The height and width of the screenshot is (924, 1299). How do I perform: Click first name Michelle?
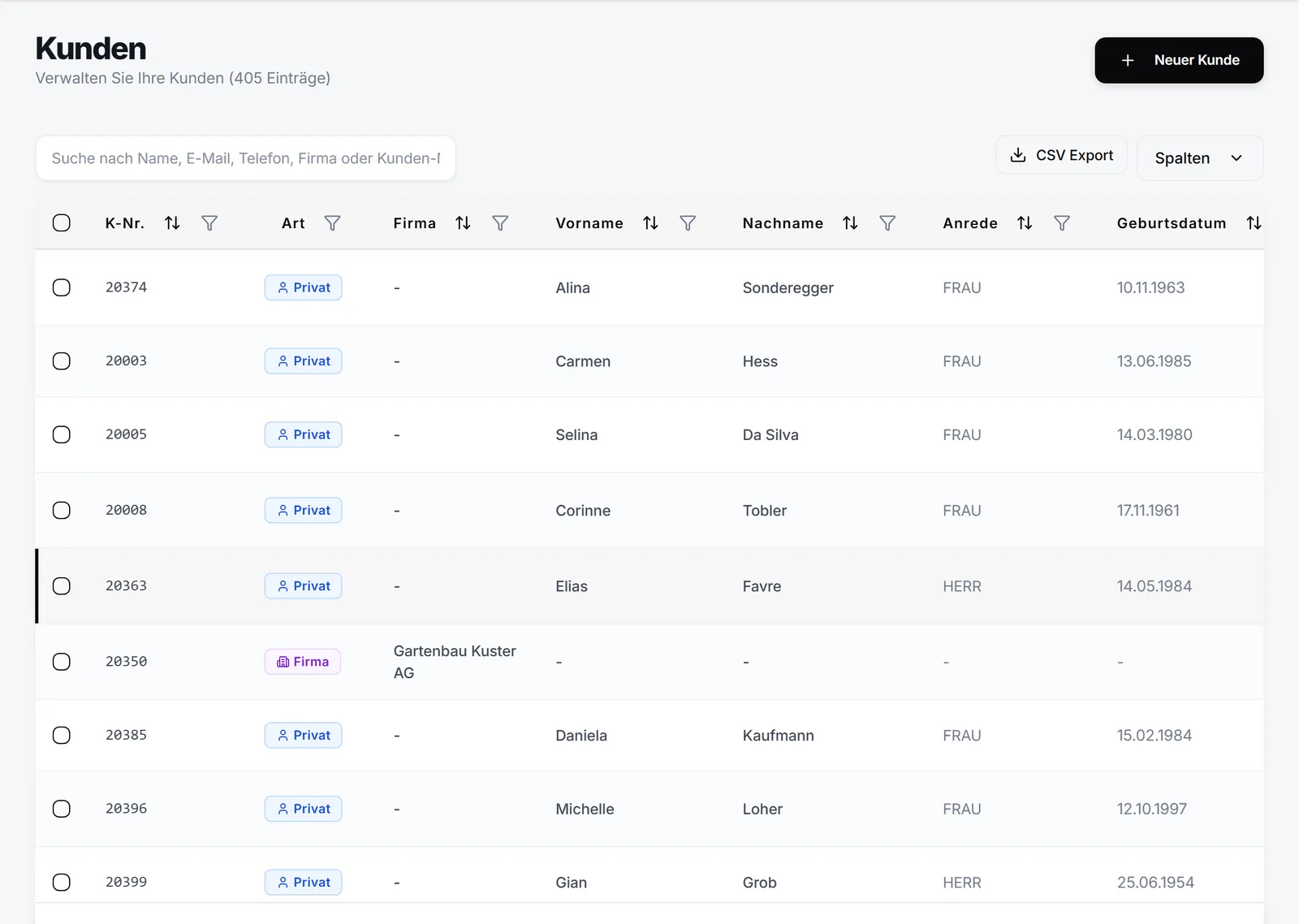(x=585, y=809)
